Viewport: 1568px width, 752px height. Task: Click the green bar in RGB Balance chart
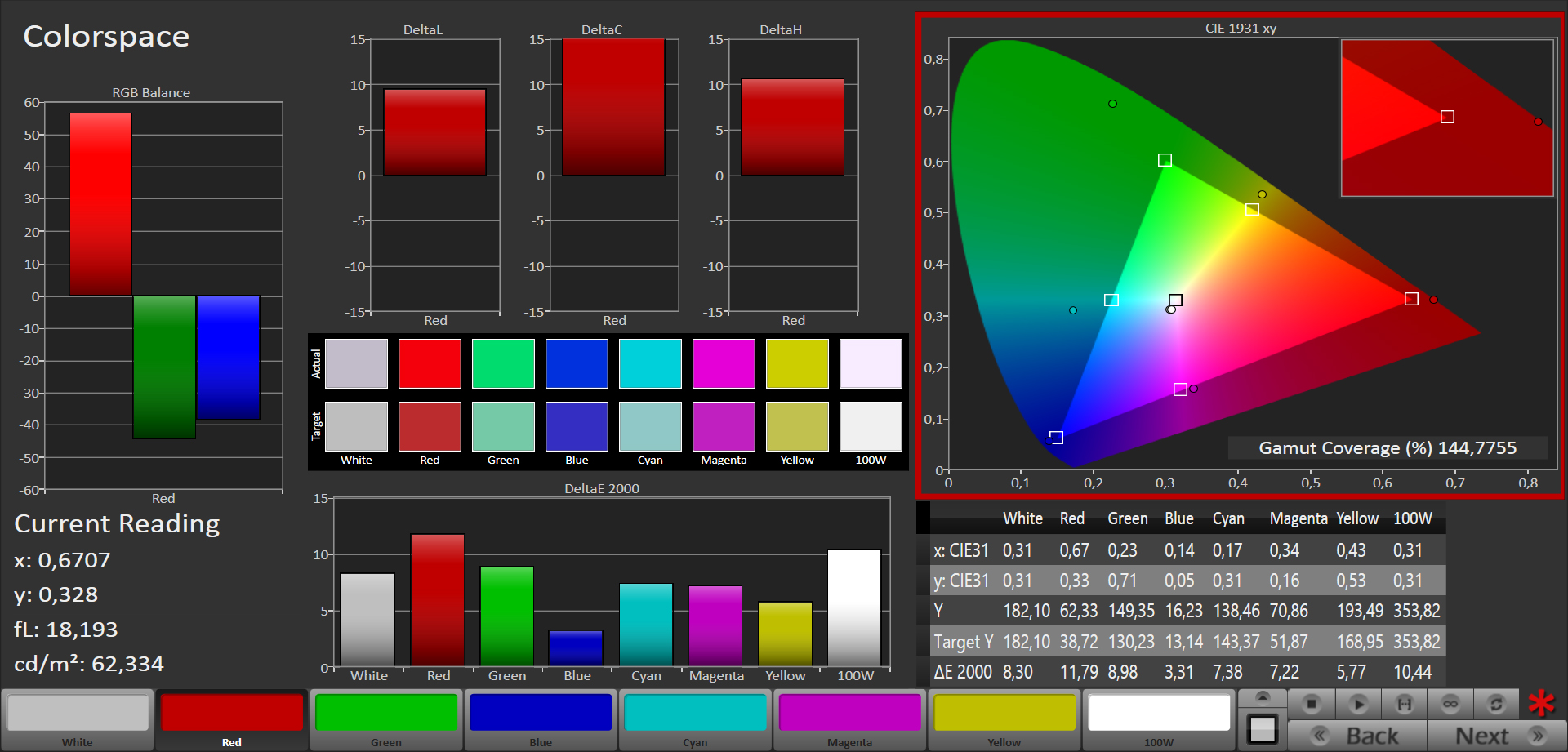pos(164,367)
